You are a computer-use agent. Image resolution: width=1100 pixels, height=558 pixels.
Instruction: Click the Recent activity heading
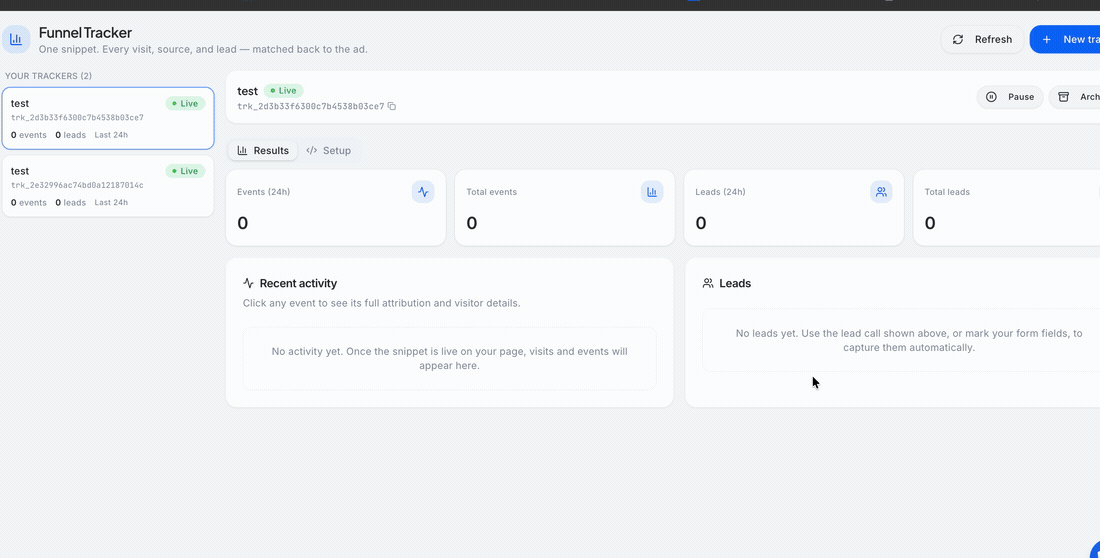pos(298,284)
